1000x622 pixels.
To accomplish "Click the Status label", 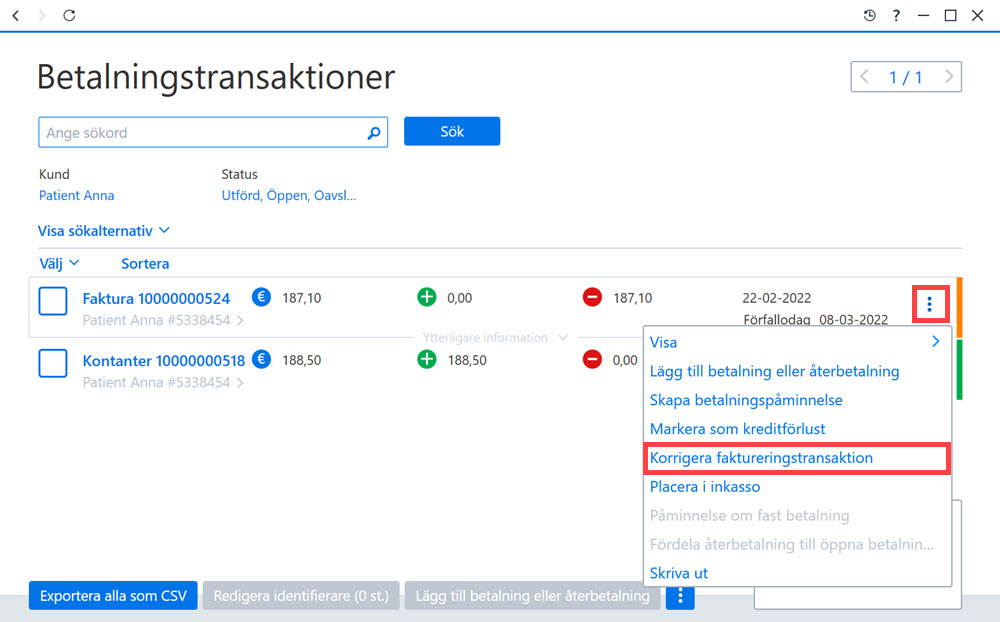I will (239, 174).
